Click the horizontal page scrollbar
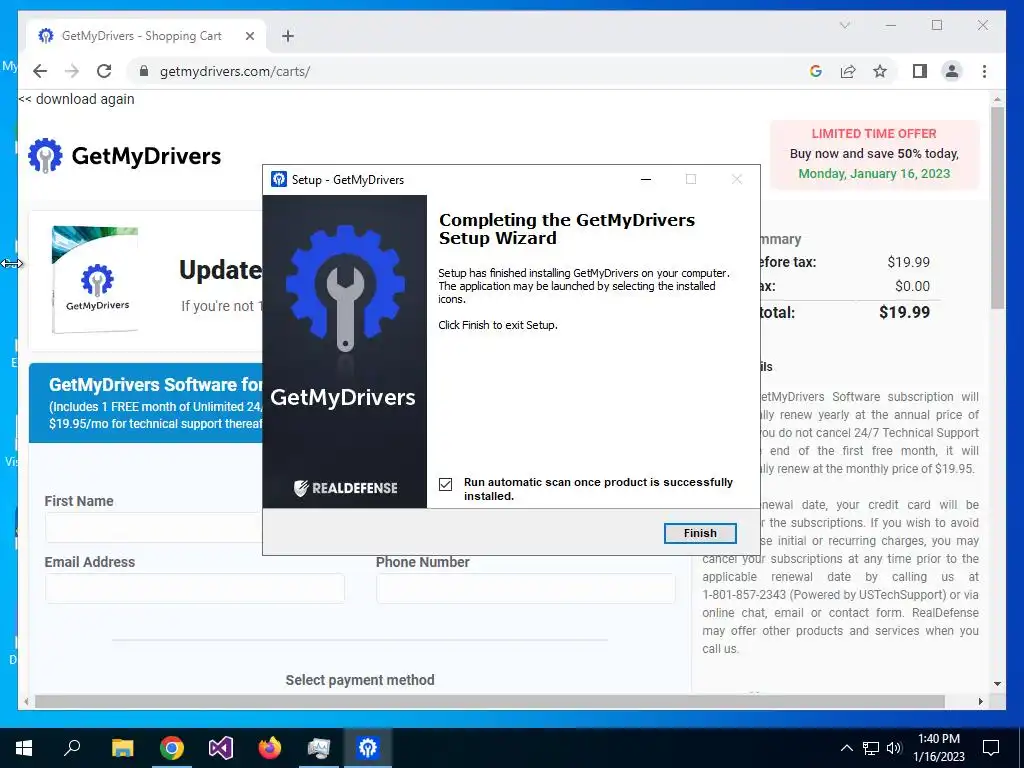This screenshot has height=768, width=1024. (490, 701)
